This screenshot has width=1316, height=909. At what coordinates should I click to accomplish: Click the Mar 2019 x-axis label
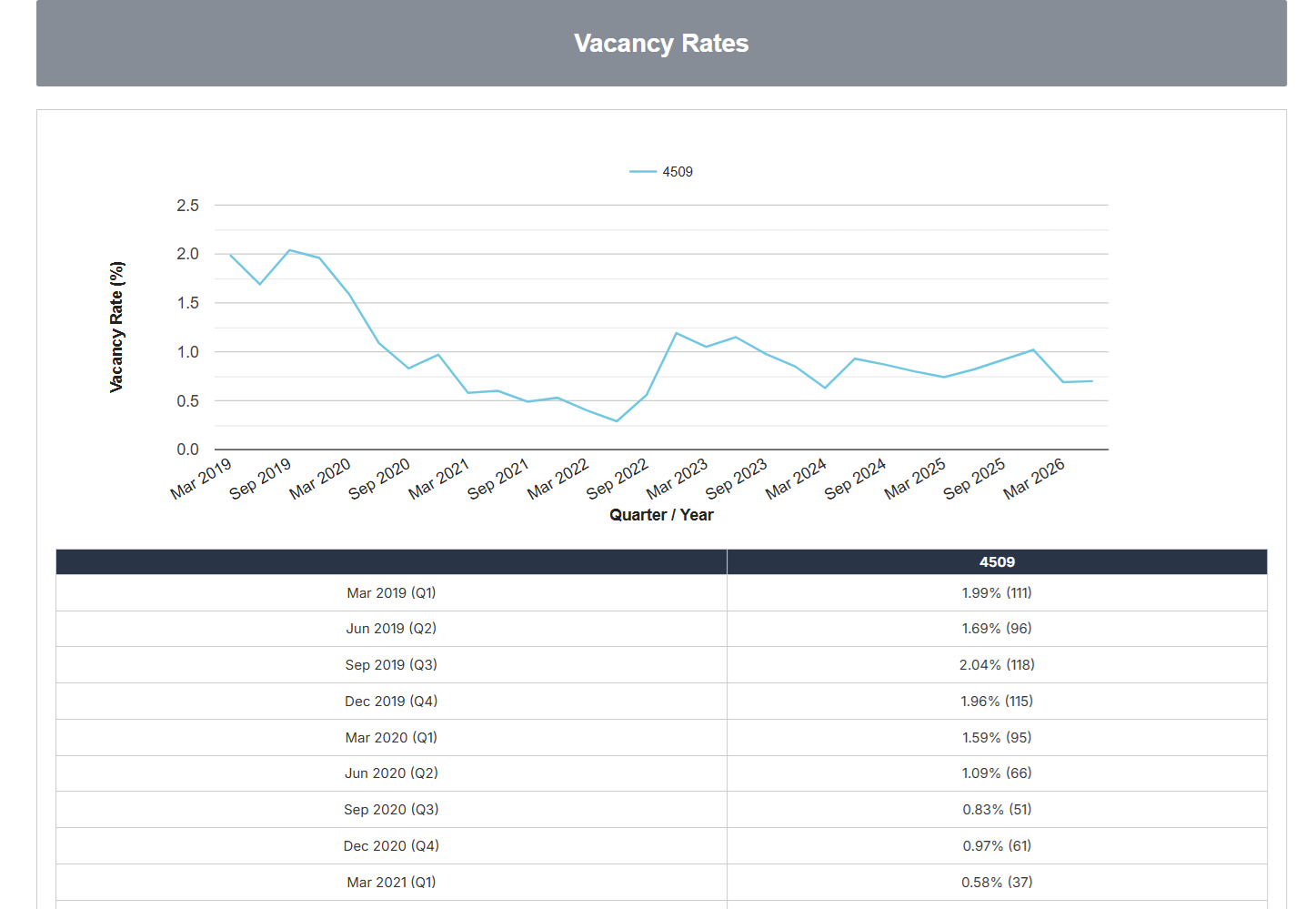click(x=201, y=479)
